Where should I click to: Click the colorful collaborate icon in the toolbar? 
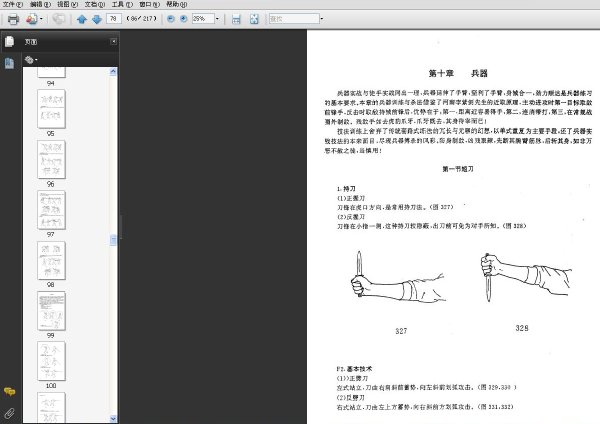(x=32, y=19)
